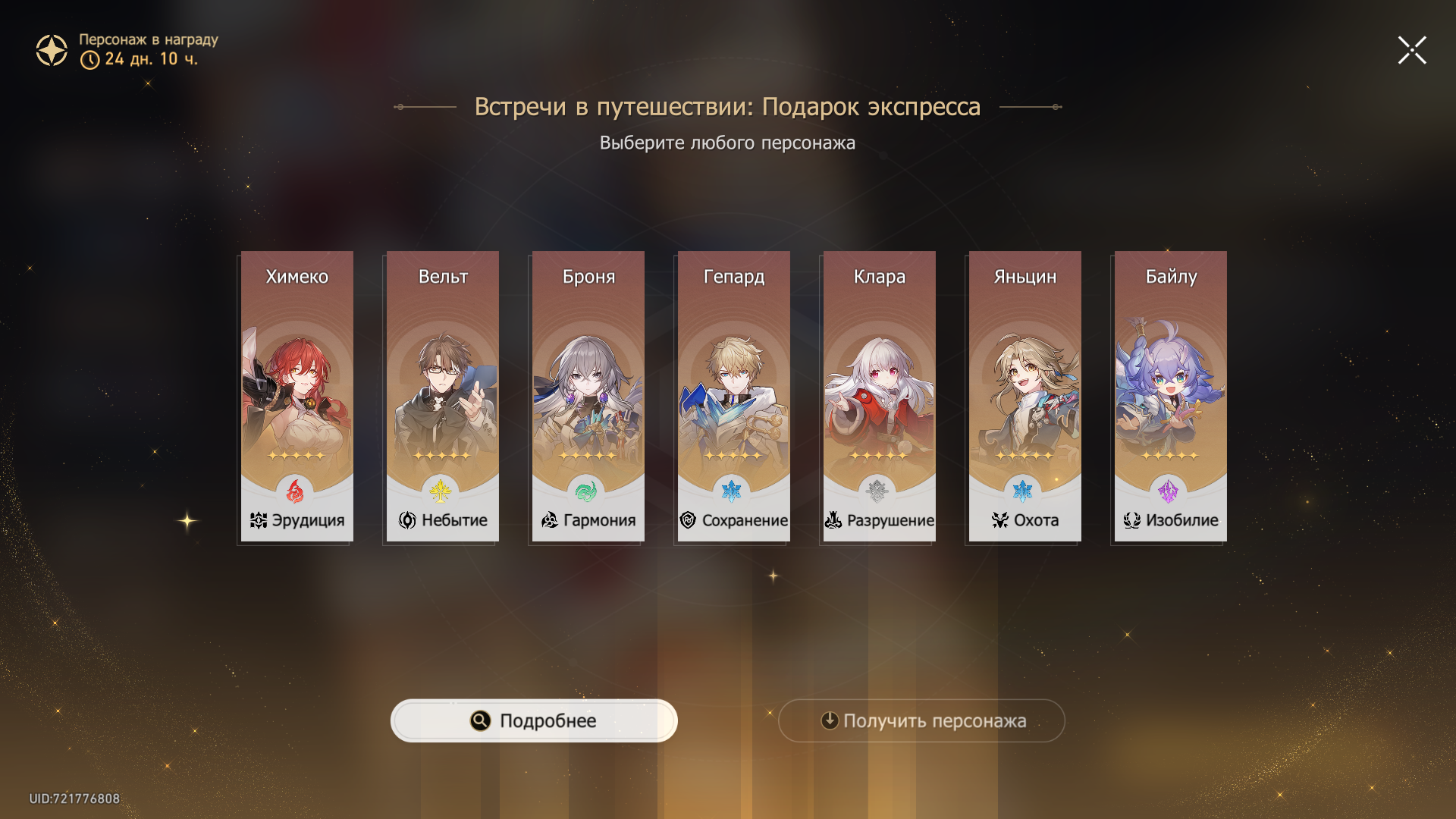1456x819 pixels.
Task: Click the Получить персонажа button
Action: pyautogui.click(x=921, y=720)
